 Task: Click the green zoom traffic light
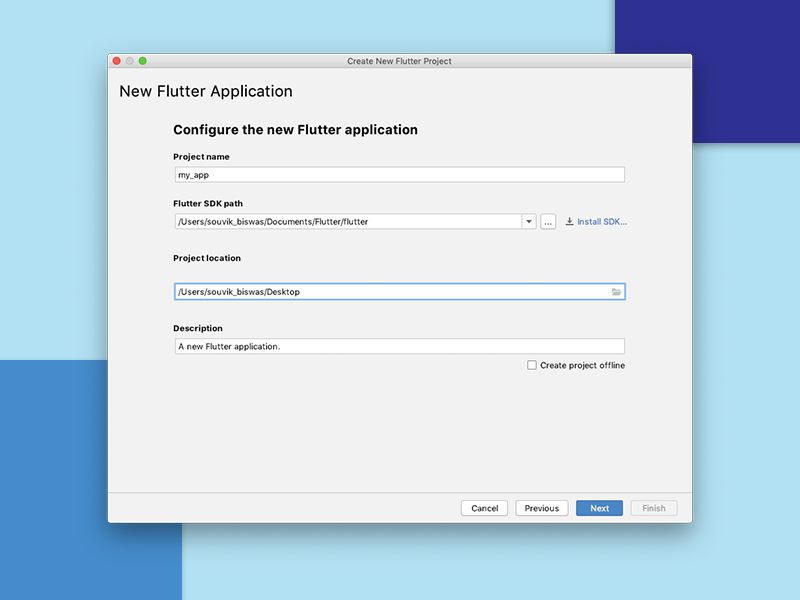(x=143, y=60)
